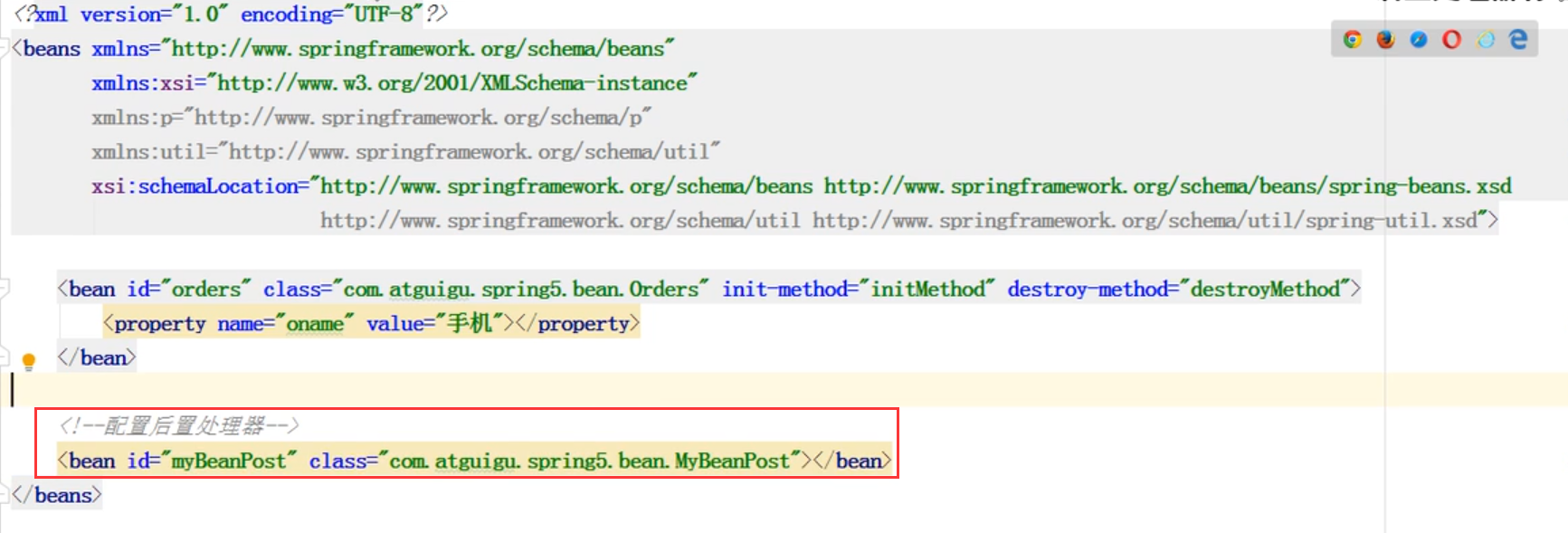Click the id="orders" attribute
Viewport: 1568px width, 533px height.
click(189, 289)
